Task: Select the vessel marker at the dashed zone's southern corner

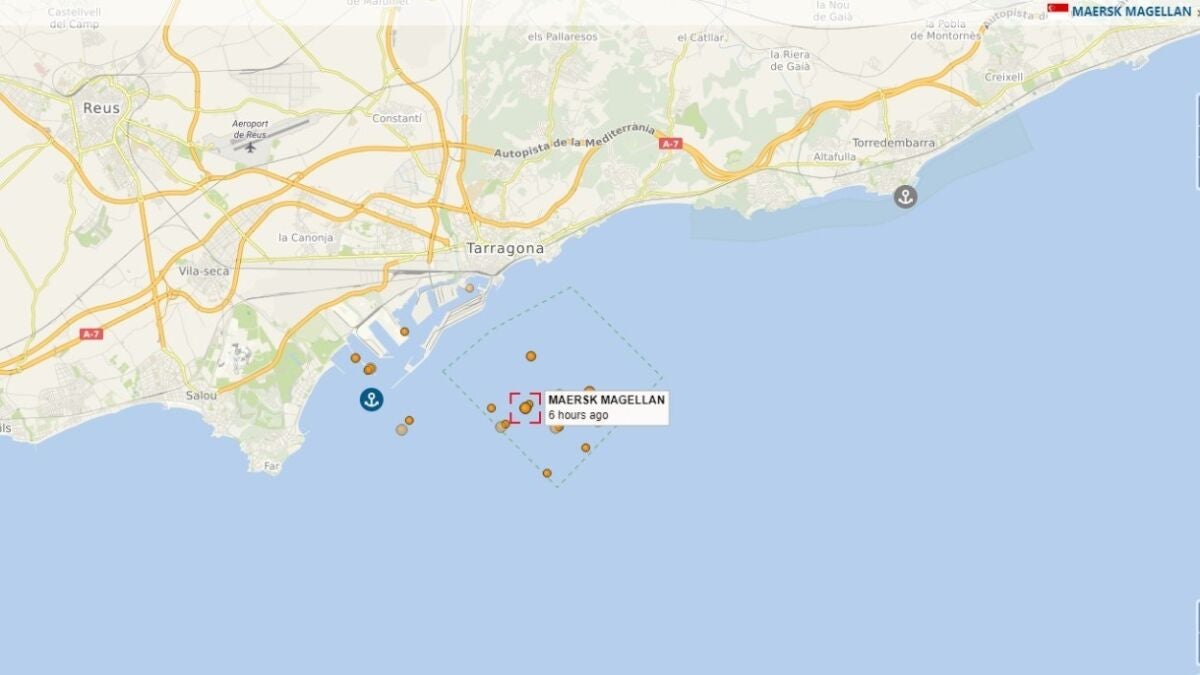Action: 547,473
